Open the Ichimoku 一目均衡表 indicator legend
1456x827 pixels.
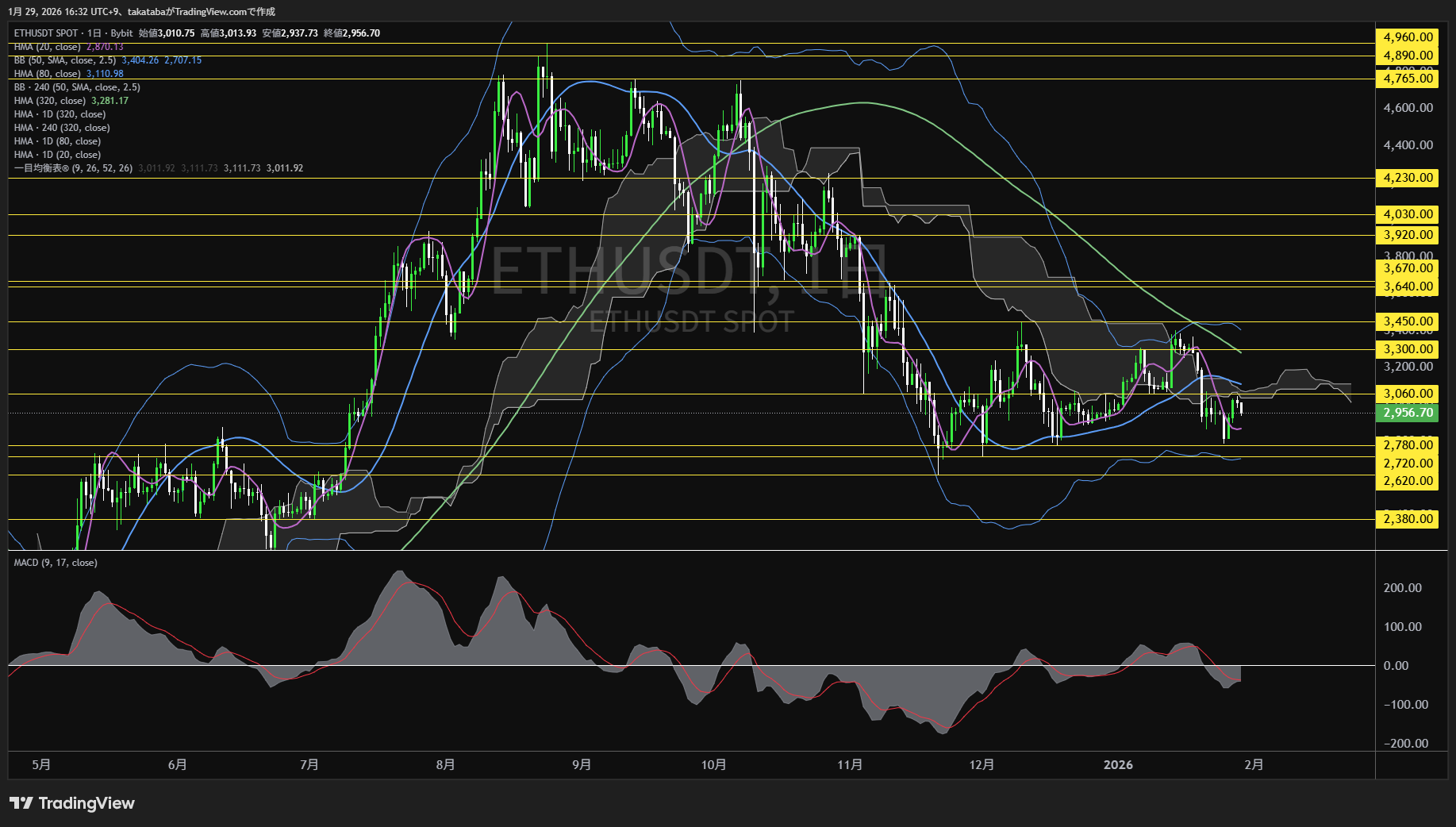tap(73, 168)
